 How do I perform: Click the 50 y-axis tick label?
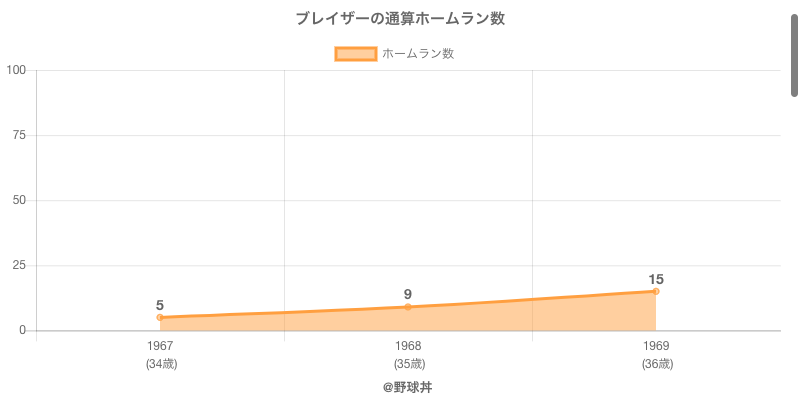pyautogui.click(x=19, y=200)
